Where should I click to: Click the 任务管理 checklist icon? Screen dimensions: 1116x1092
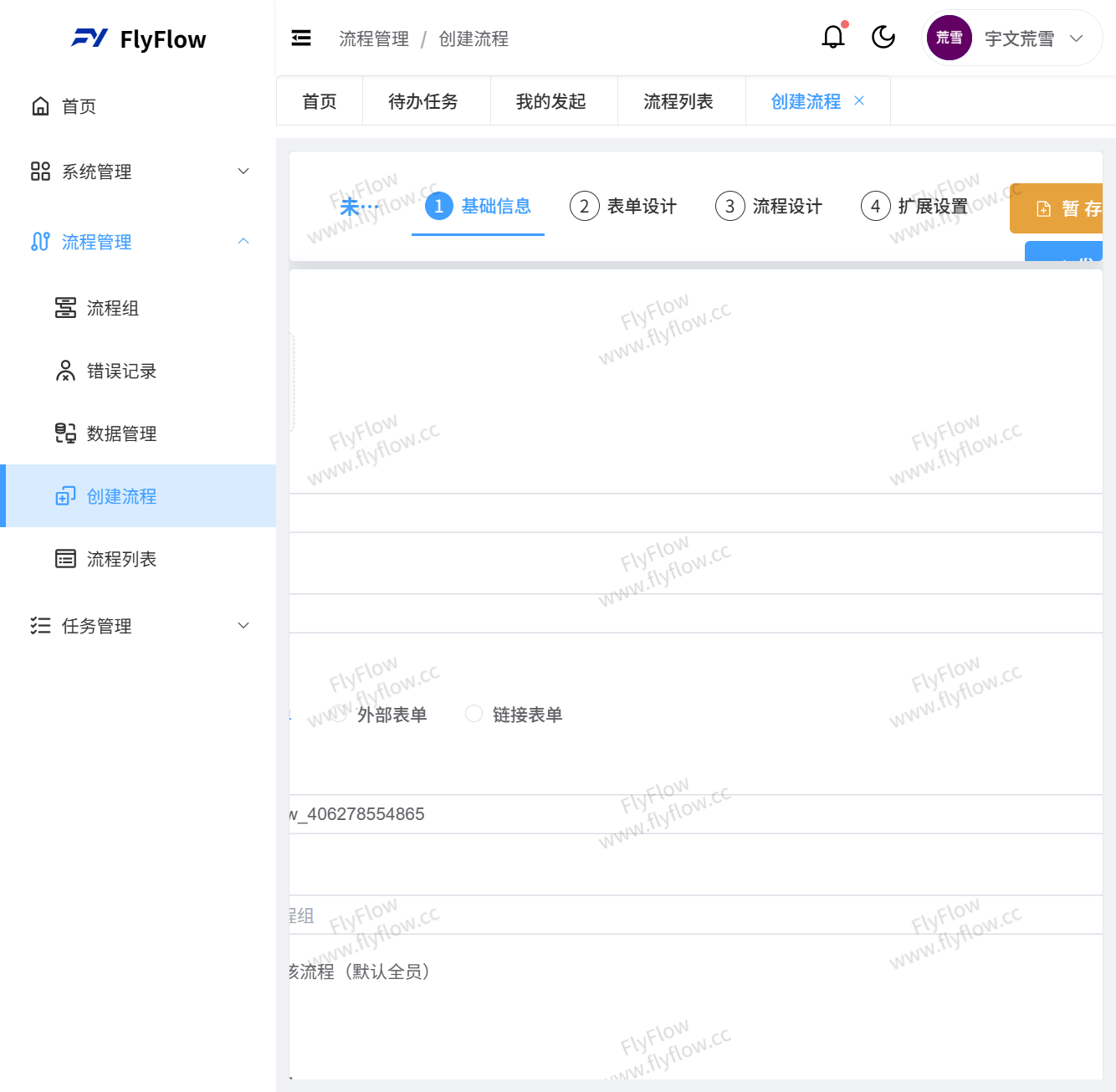coord(40,626)
